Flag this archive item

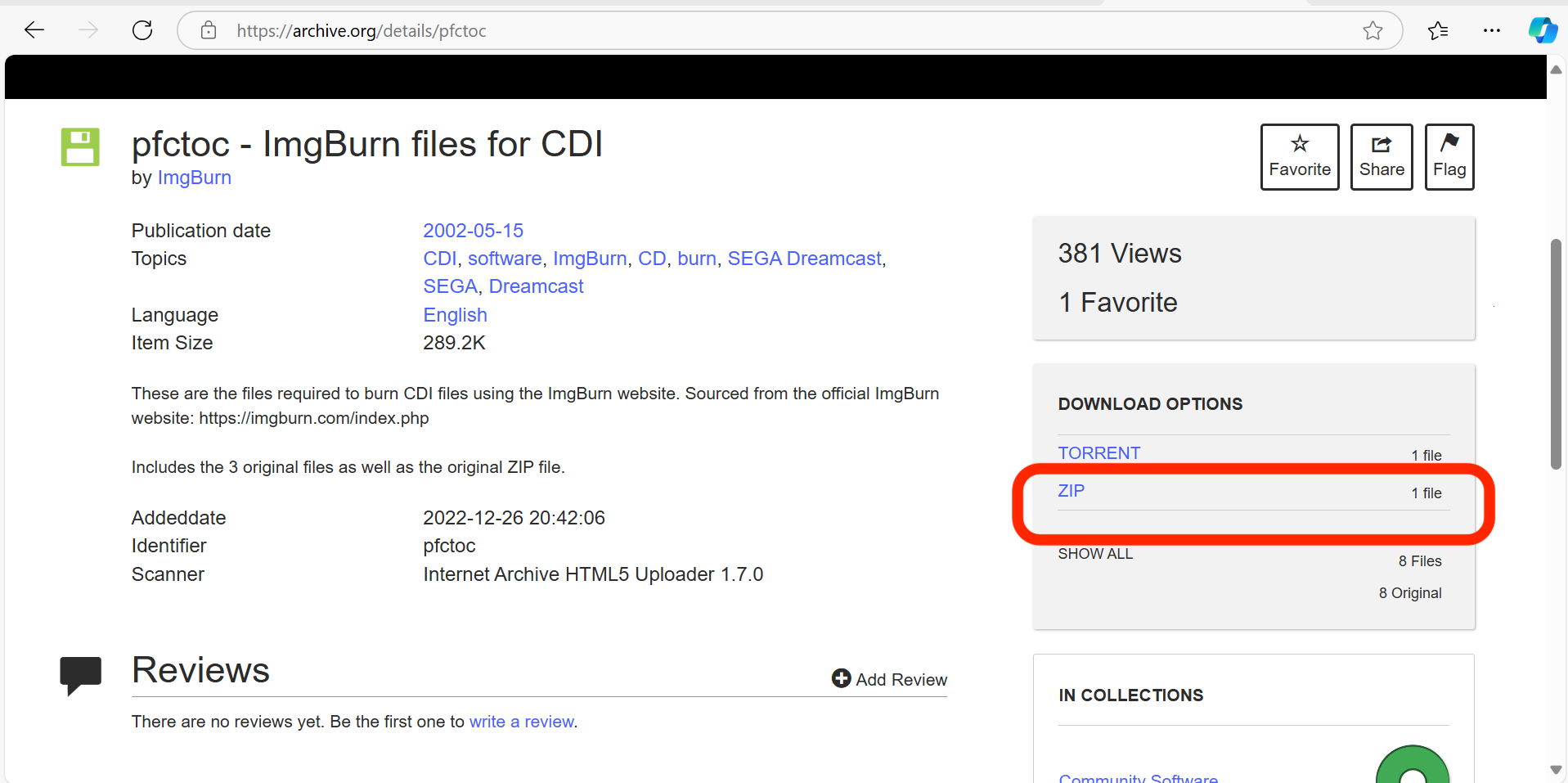pyautogui.click(x=1449, y=157)
